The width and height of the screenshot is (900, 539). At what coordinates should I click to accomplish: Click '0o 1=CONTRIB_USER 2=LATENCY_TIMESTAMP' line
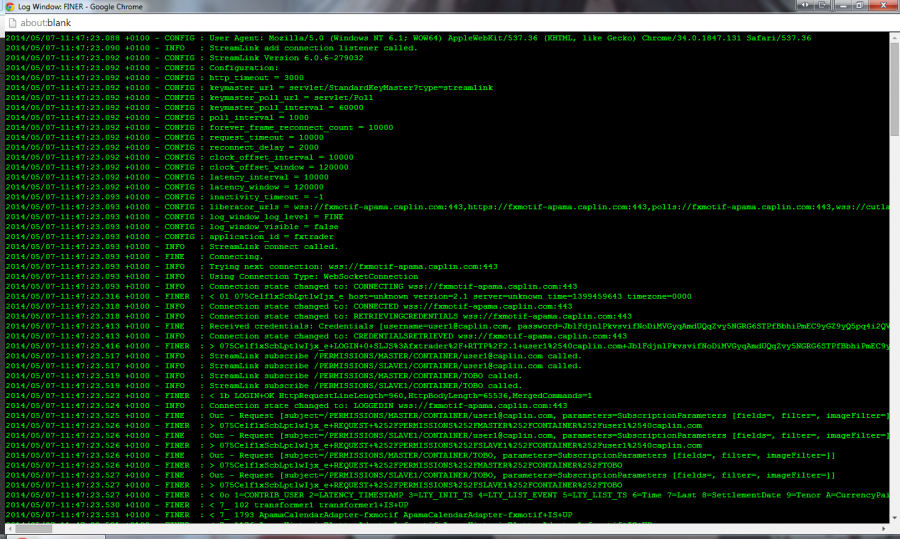coord(447,495)
